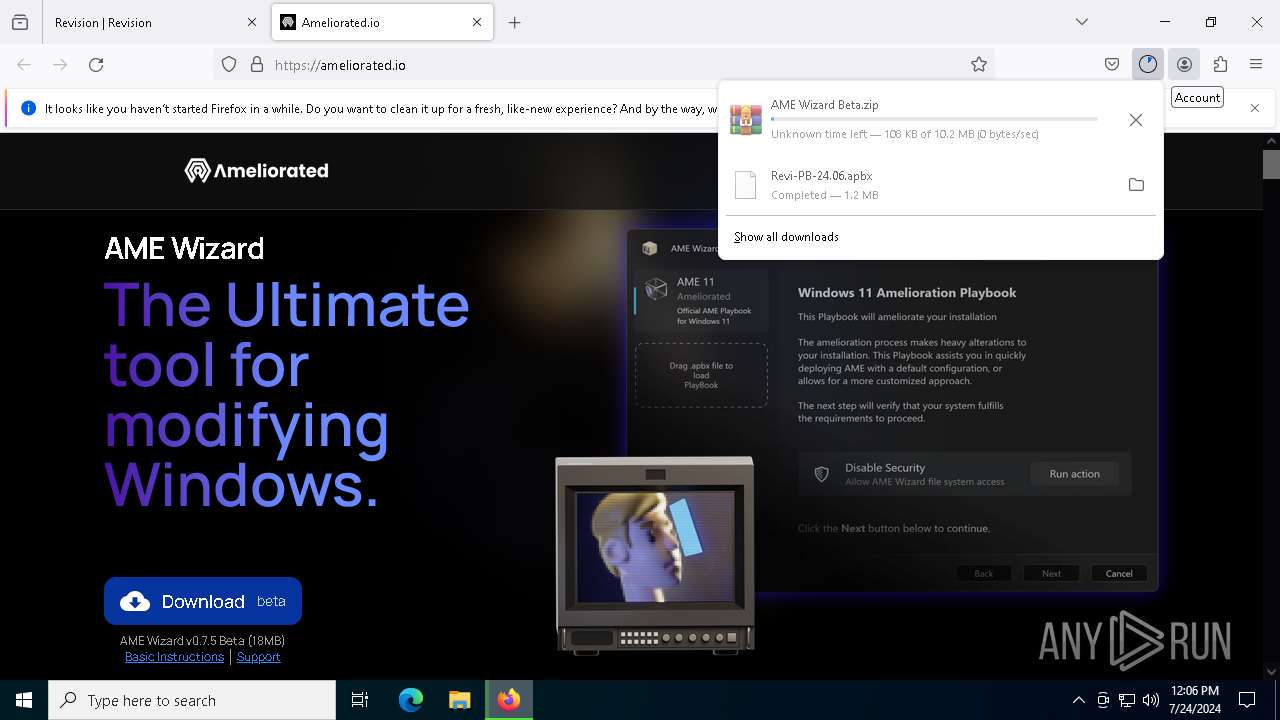Click the retro monitor image
Screen dimensions: 1280x720
click(655, 555)
